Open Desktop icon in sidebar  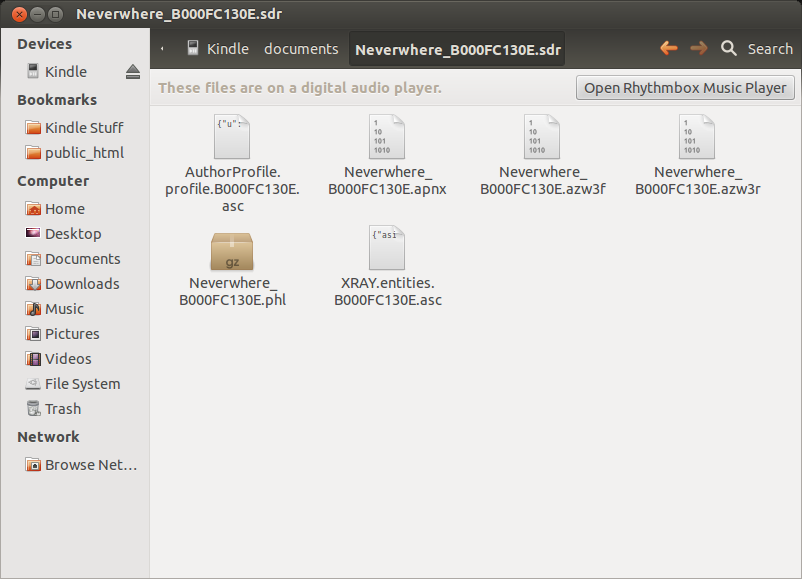point(33,233)
